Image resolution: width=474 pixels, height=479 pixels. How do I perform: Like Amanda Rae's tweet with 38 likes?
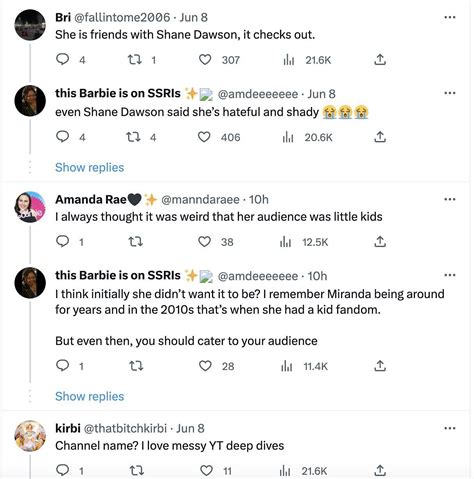point(205,242)
